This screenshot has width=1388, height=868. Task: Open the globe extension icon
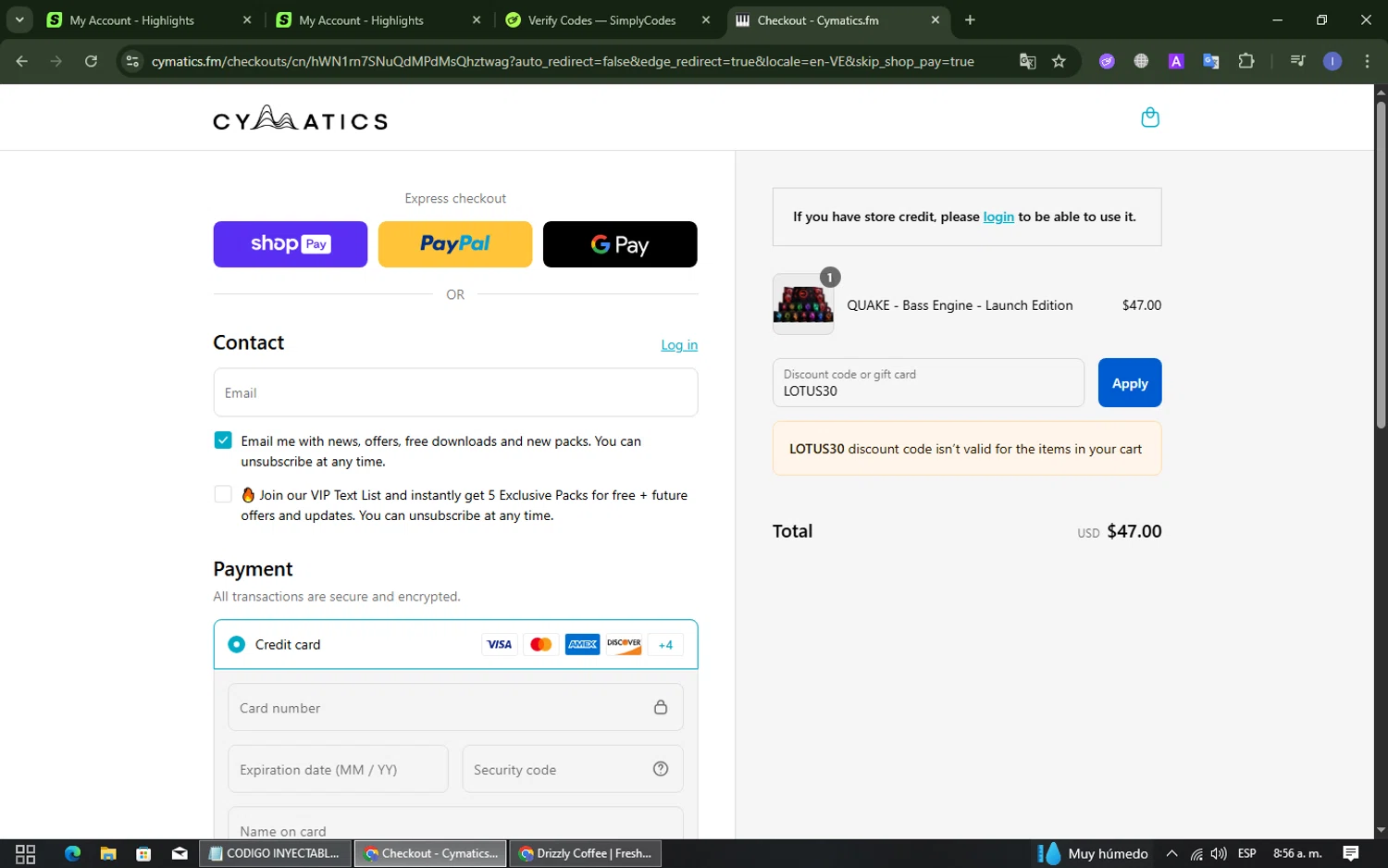(1141, 61)
